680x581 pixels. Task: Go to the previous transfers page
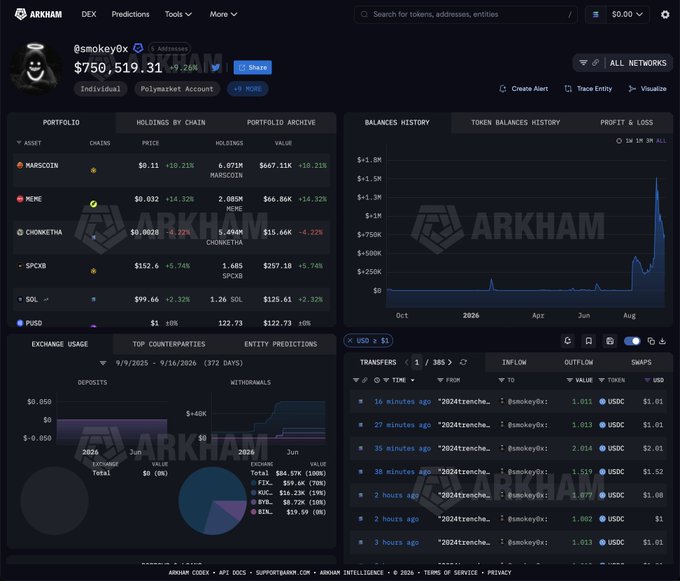406,362
